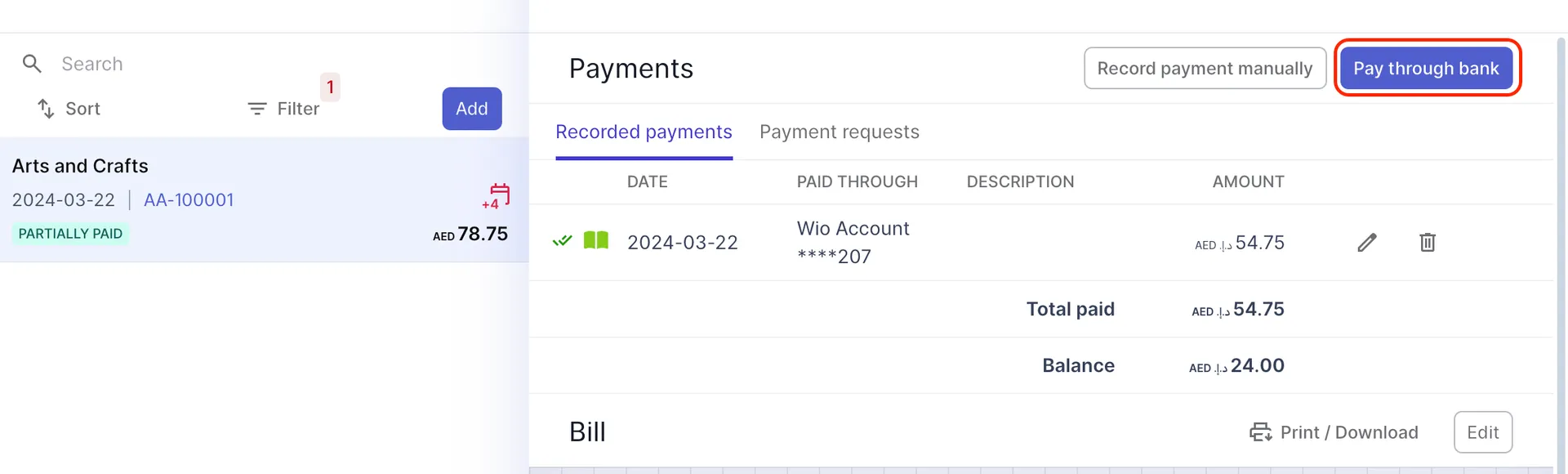Click the green ledger book icon on payment row
The width and height of the screenshot is (1568, 474).
click(x=596, y=240)
